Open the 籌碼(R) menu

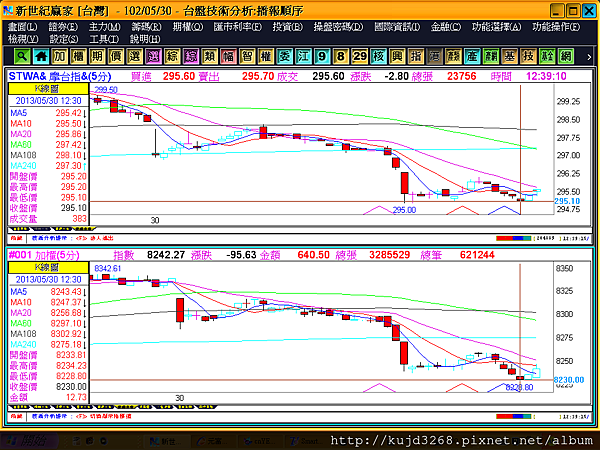[x=146, y=27]
